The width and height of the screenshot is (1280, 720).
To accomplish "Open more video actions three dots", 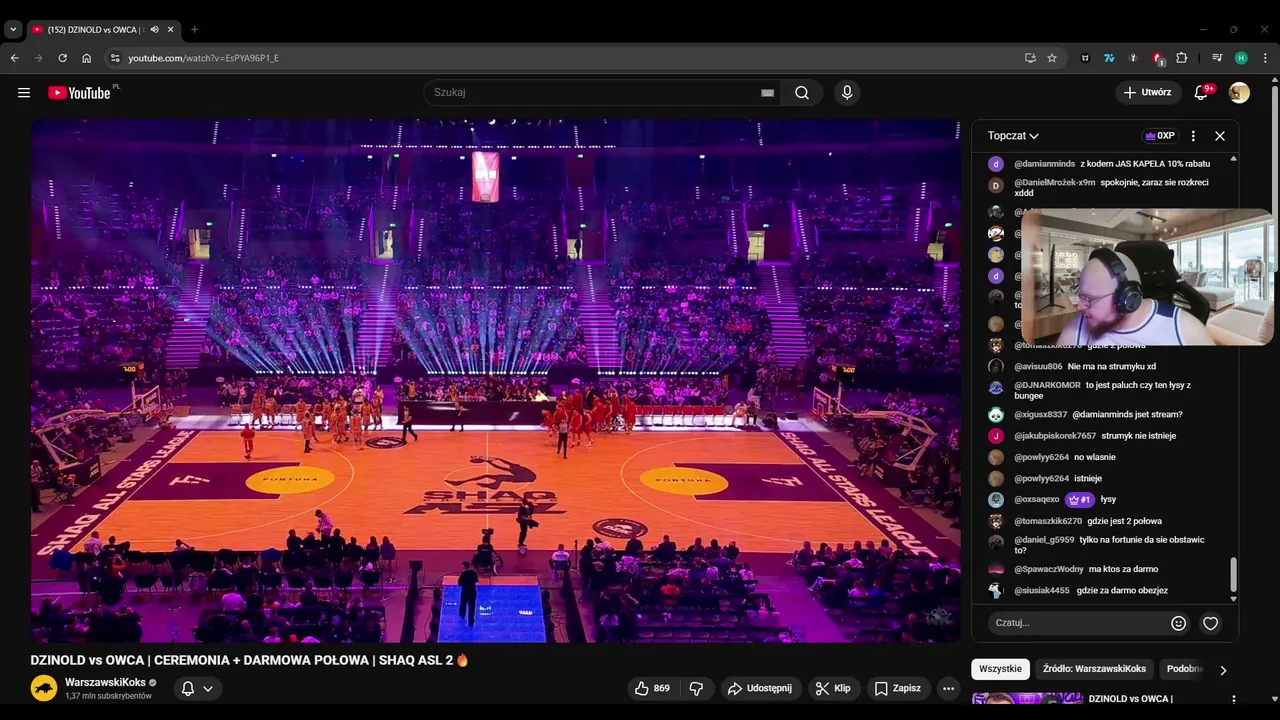I will [948, 688].
